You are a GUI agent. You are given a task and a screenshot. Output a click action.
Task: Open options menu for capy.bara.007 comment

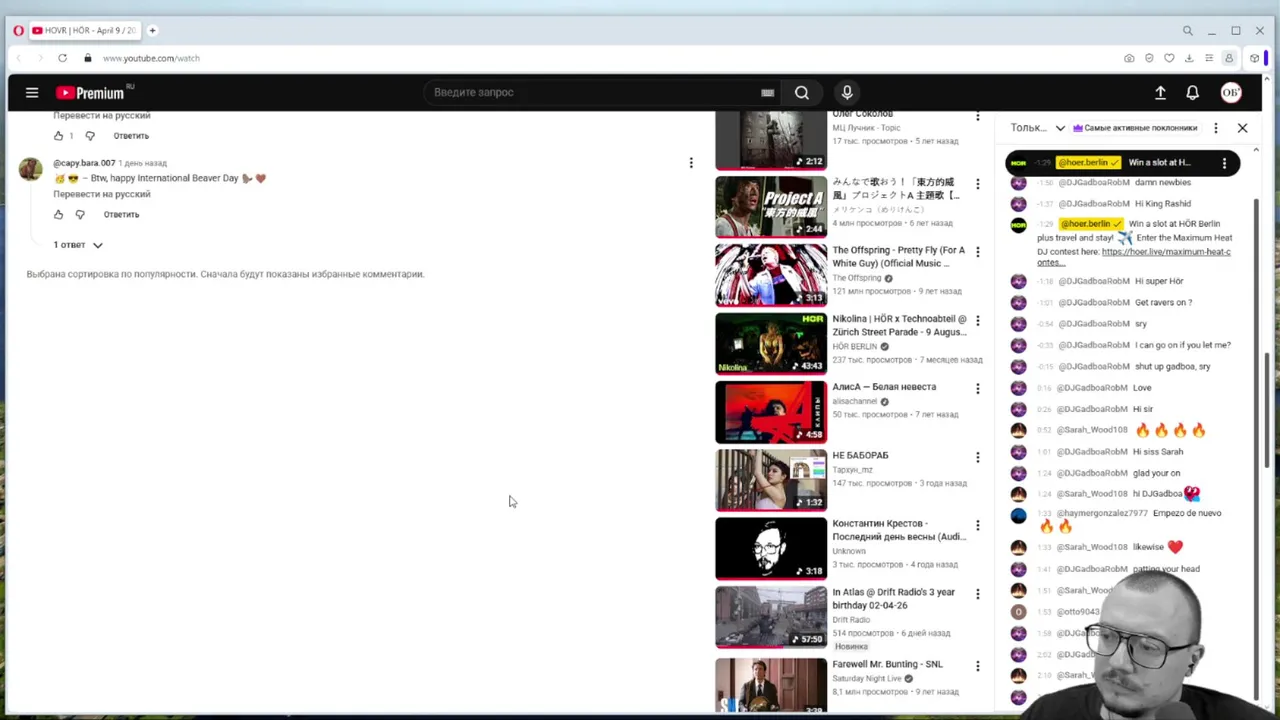[x=690, y=163]
